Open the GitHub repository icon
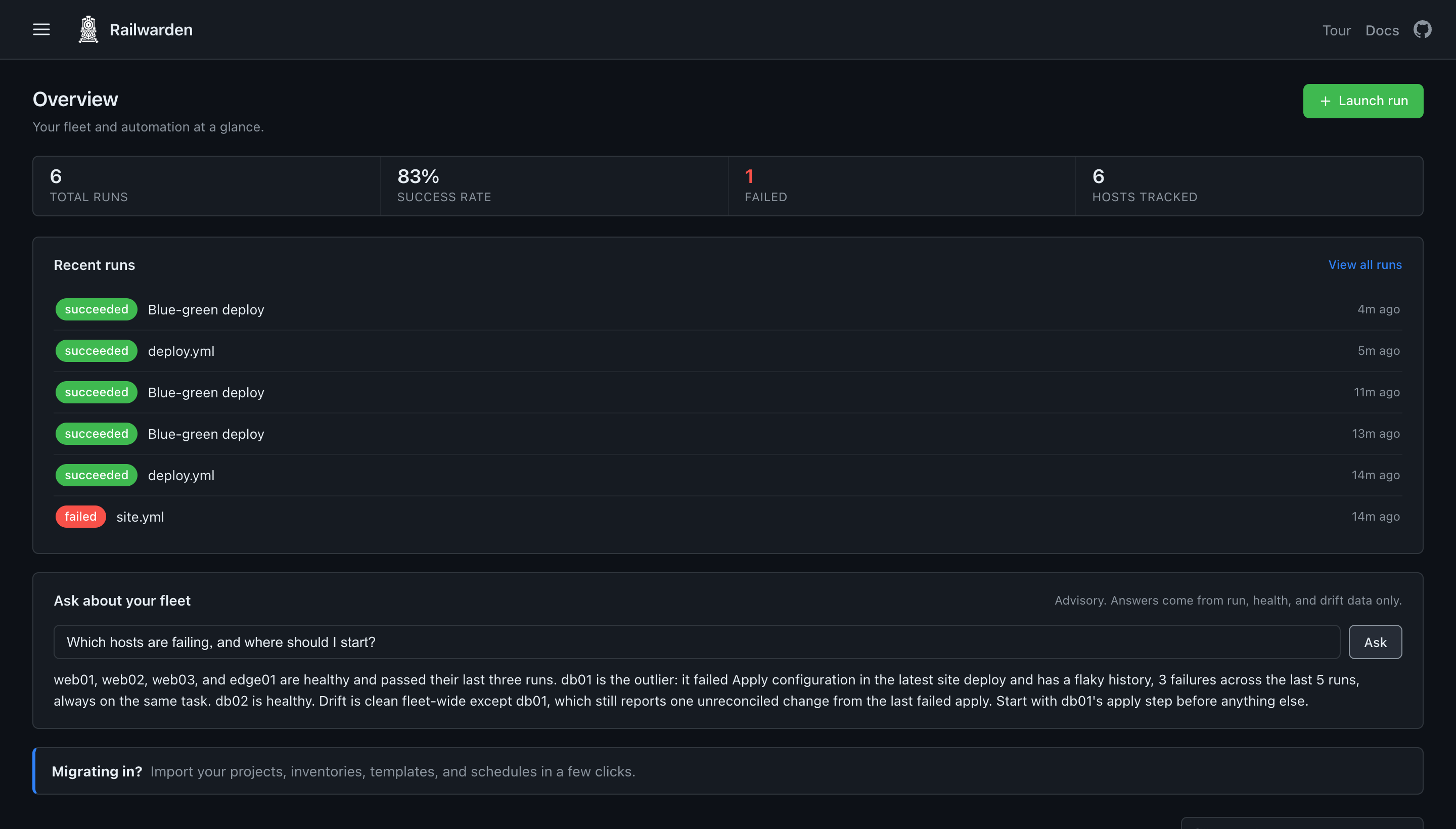 1422,30
